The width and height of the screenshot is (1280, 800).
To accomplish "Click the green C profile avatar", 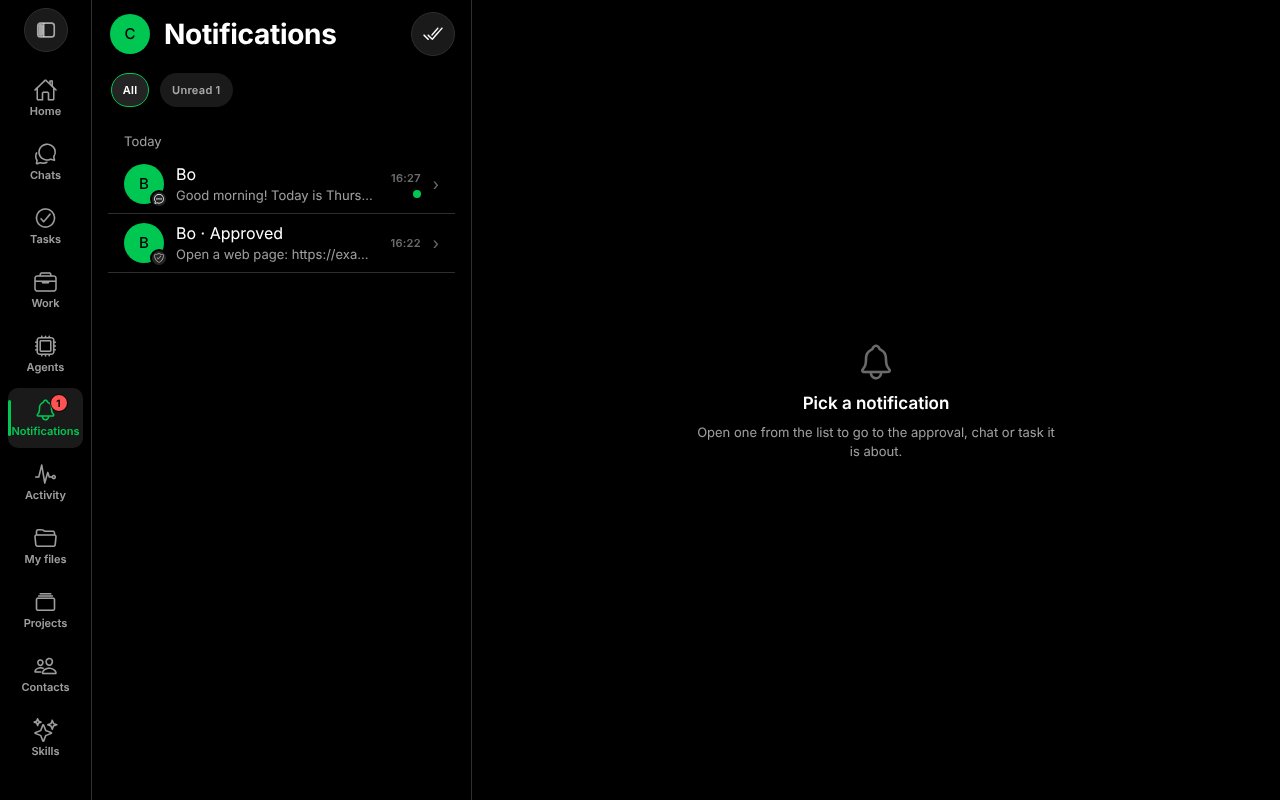I will point(130,34).
